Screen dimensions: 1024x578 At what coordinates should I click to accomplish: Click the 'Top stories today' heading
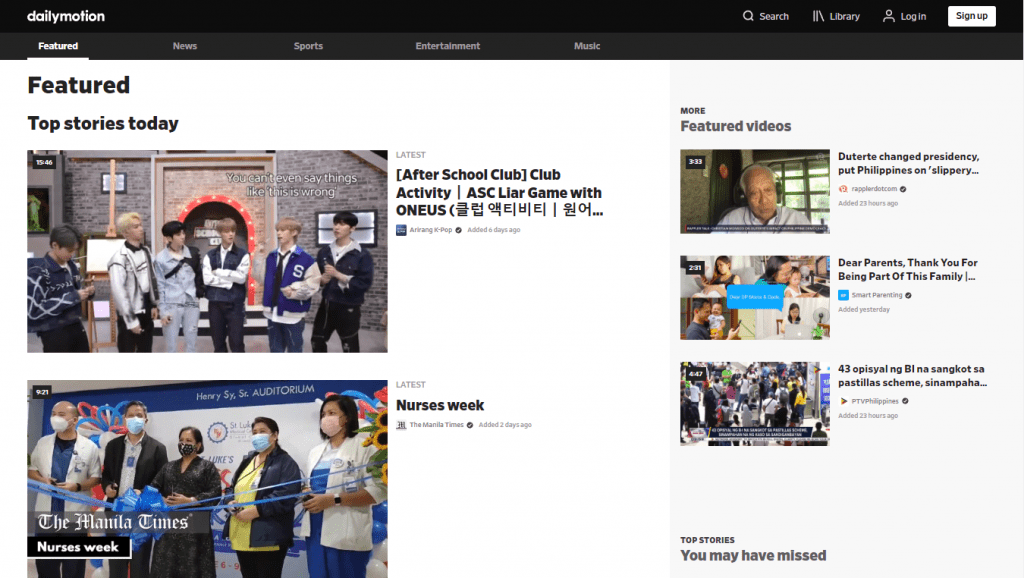pyautogui.click(x=103, y=123)
